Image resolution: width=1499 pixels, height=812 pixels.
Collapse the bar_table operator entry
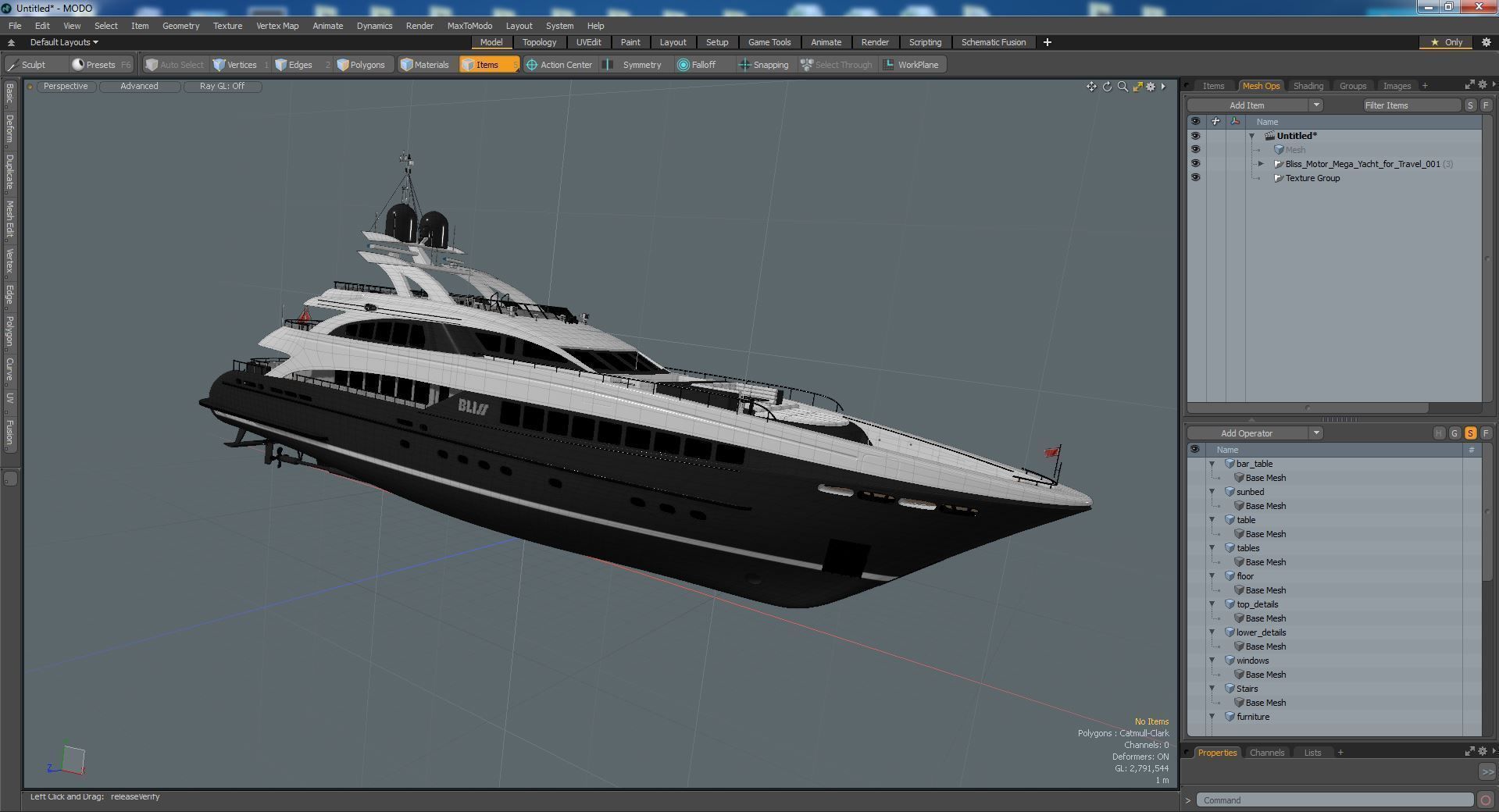[x=1212, y=464]
